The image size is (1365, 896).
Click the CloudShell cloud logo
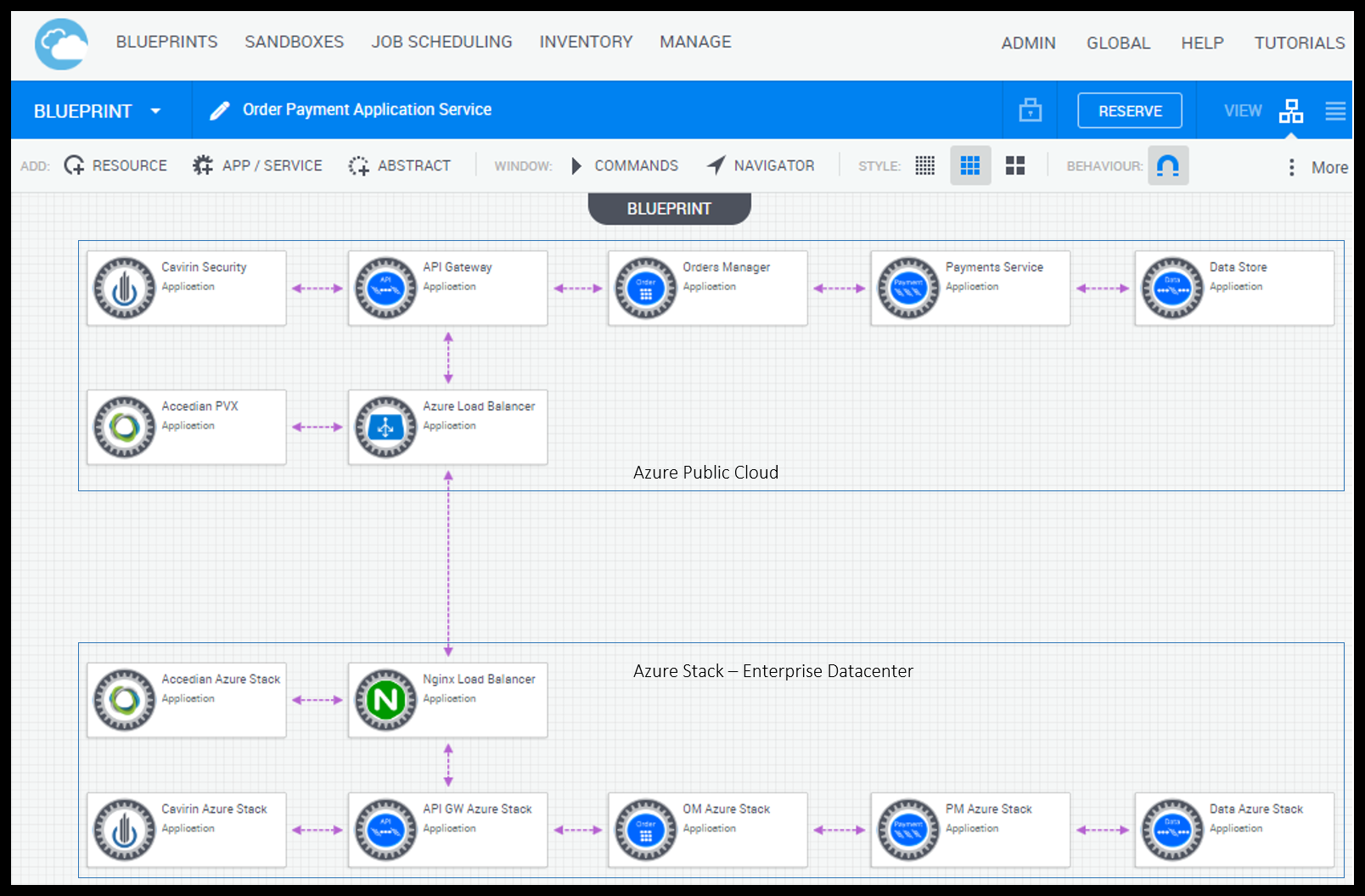point(61,44)
